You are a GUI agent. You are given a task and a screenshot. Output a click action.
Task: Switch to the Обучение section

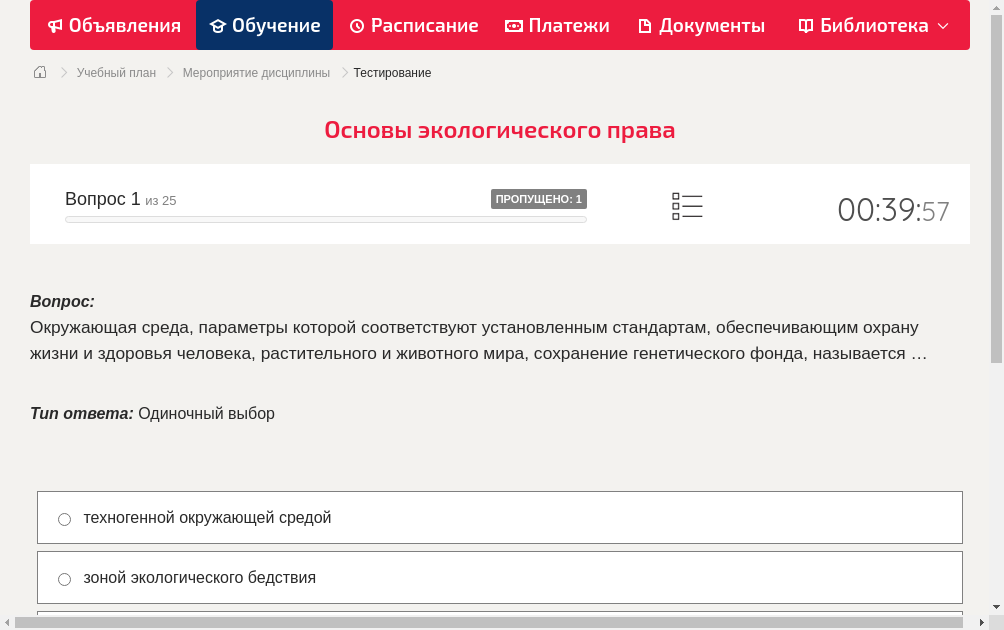coord(264,25)
